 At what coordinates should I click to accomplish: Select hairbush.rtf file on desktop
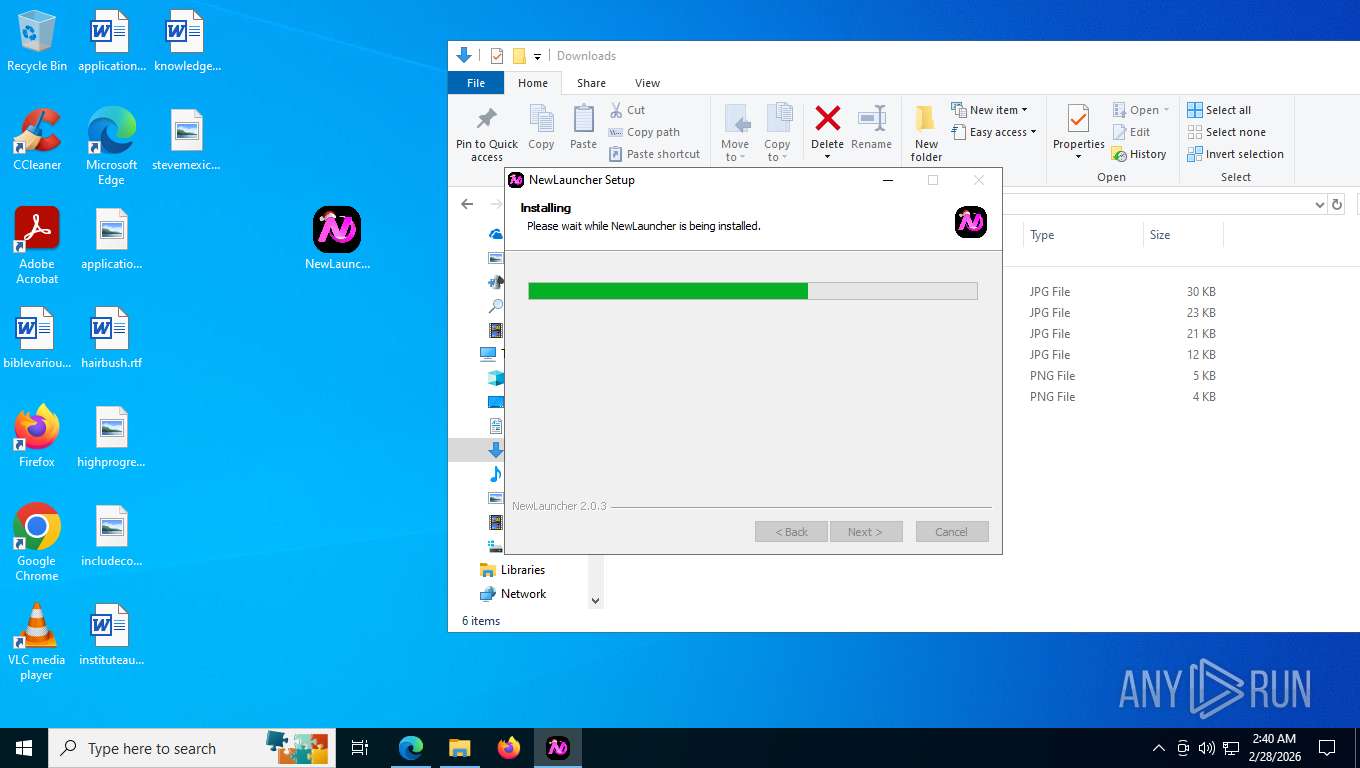[x=111, y=339]
